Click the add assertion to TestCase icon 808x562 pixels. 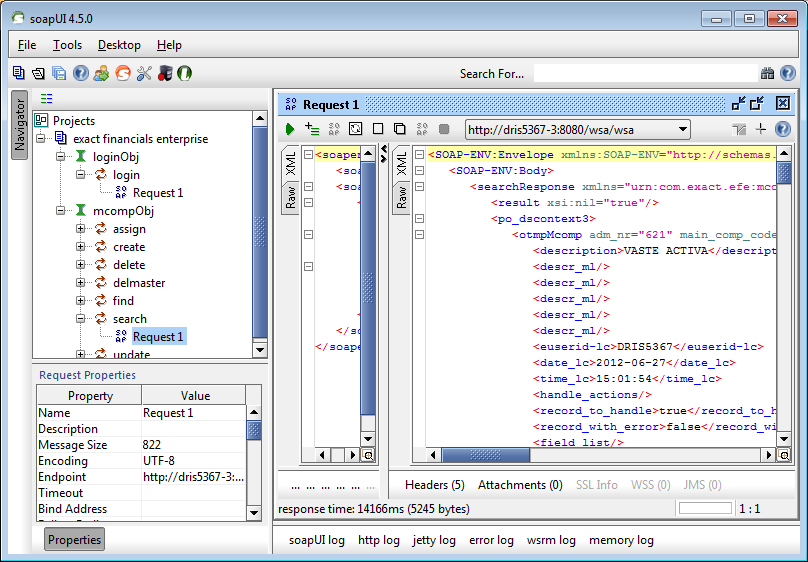point(312,129)
